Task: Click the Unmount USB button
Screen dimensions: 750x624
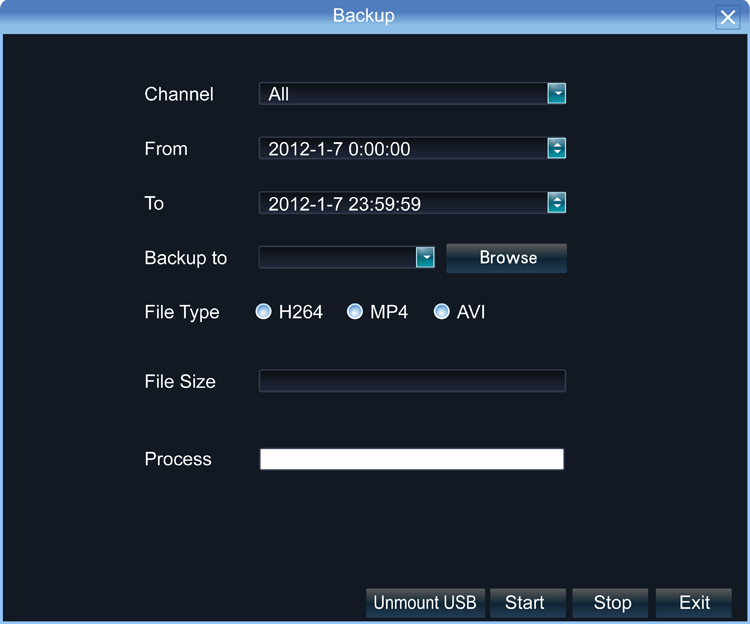Action: [x=425, y=602]
